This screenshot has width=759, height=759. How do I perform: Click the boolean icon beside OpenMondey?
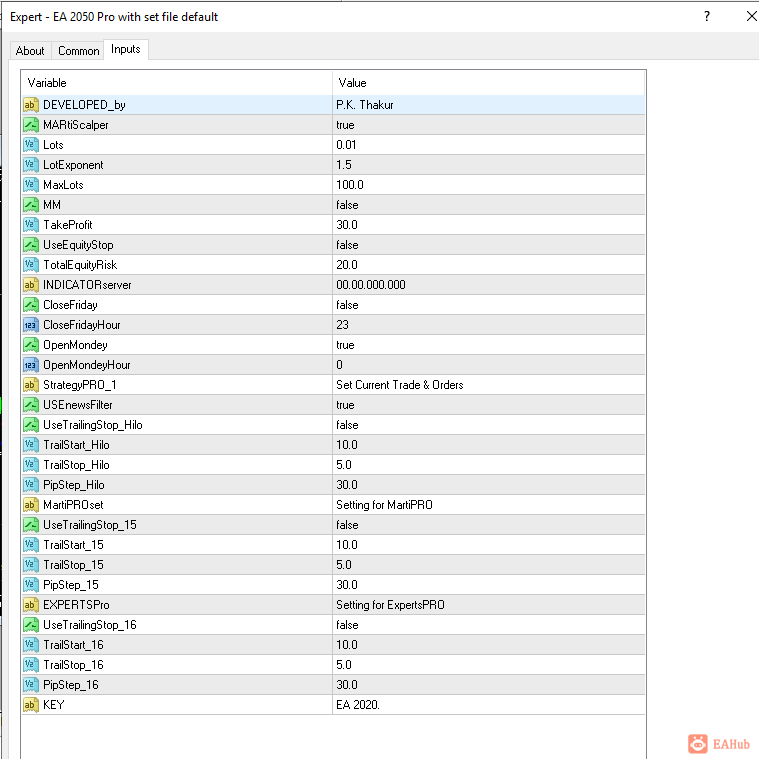click(30, 345)
